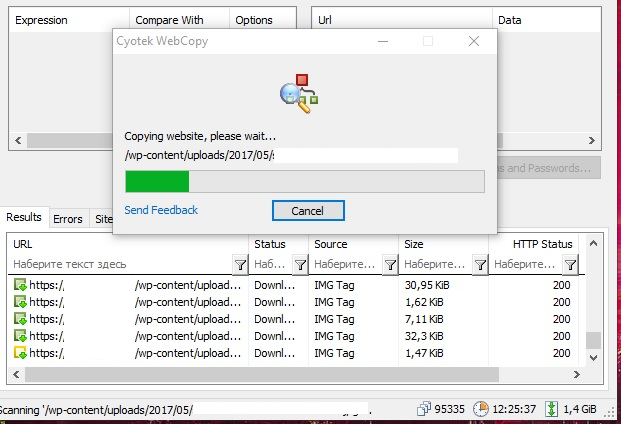Click the Source filter text field
The width and height of the screenshot is (621, 424).
point(347,264)
